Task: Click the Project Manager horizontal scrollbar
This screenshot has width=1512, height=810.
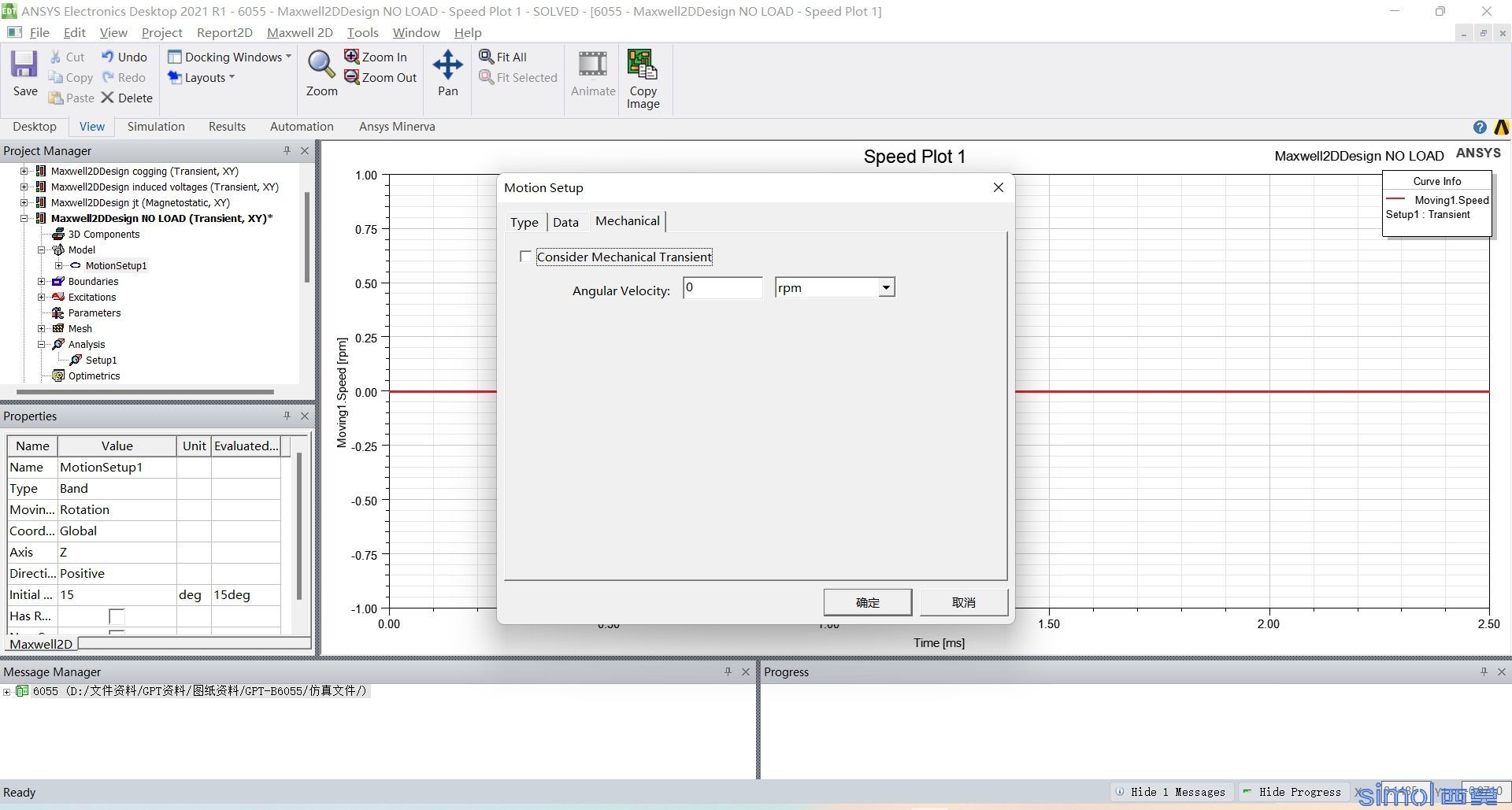Action: [146, 391]
